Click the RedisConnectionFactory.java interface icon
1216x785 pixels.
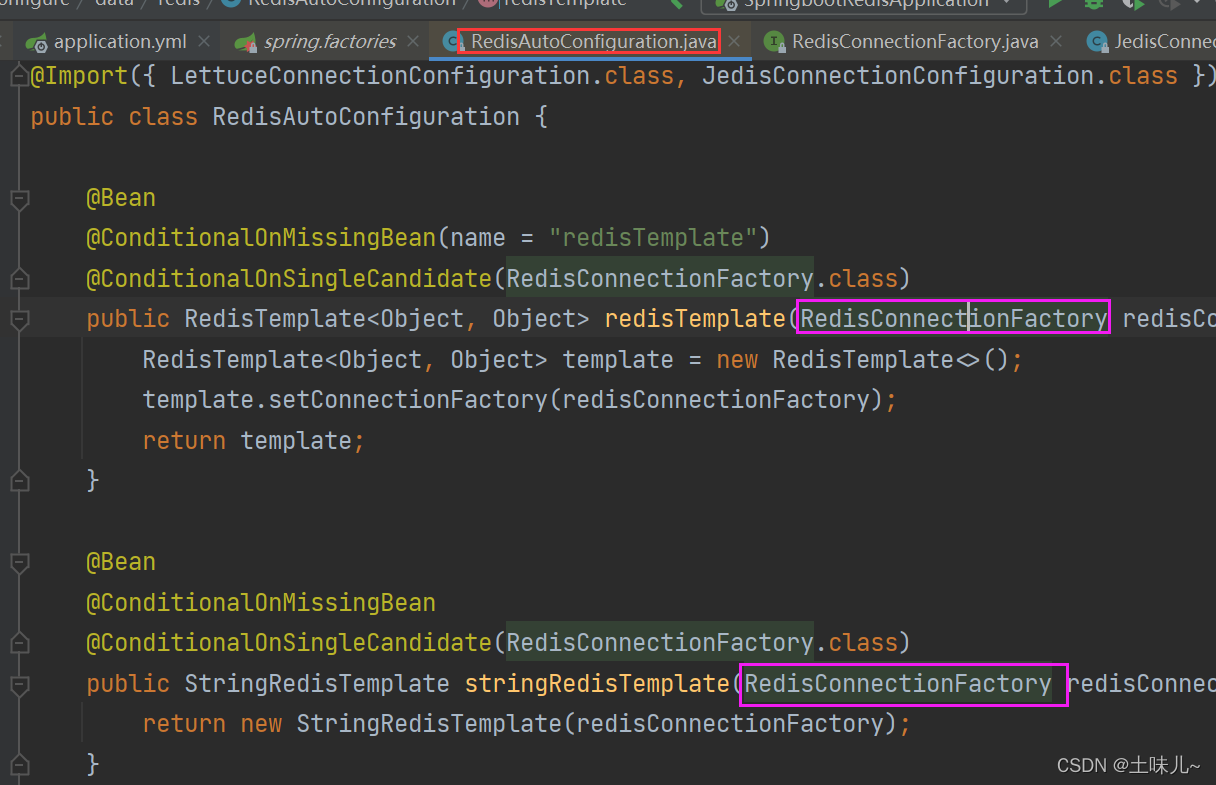[774, 42]
